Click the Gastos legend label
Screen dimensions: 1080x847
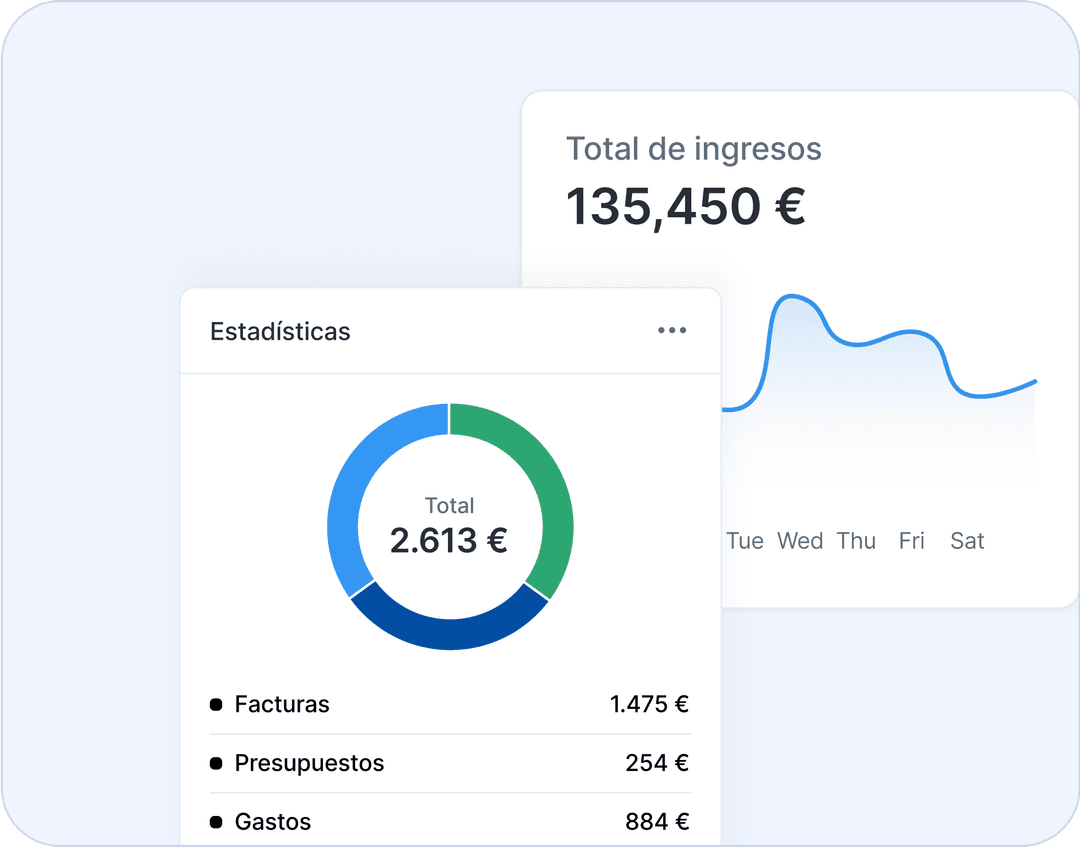pyautogui.click(x=273, y=823)
